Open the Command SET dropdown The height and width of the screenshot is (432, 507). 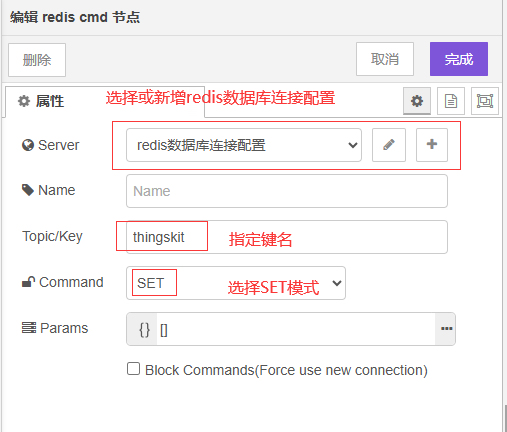coord(236,283)
